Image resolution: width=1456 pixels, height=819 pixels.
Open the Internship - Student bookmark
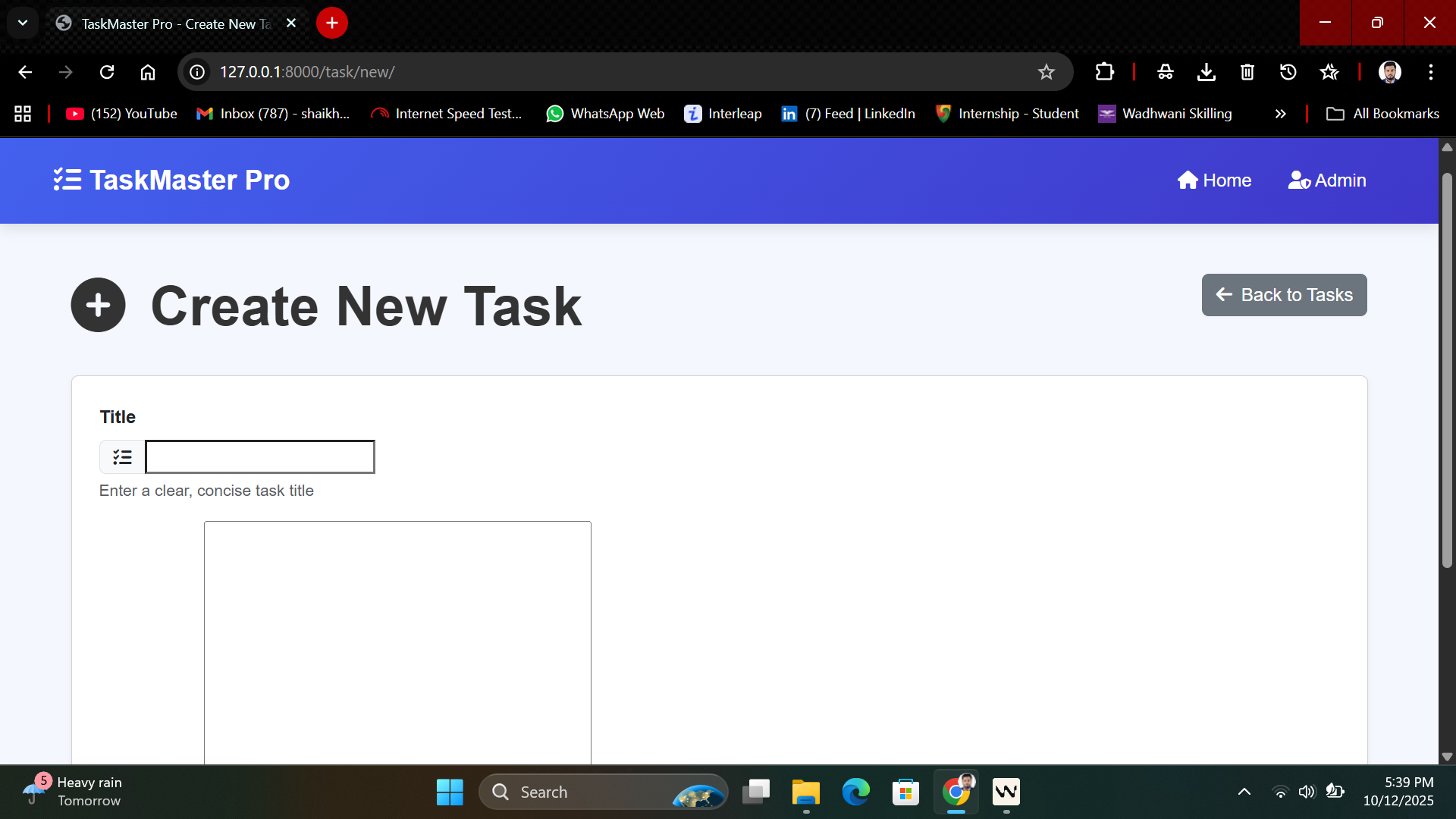[x=1007, y=114]
